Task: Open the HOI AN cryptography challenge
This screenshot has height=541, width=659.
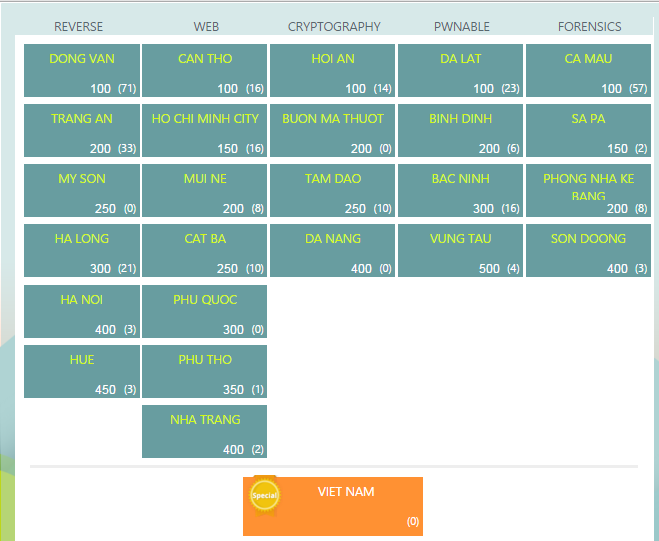Action: (332, 71)
